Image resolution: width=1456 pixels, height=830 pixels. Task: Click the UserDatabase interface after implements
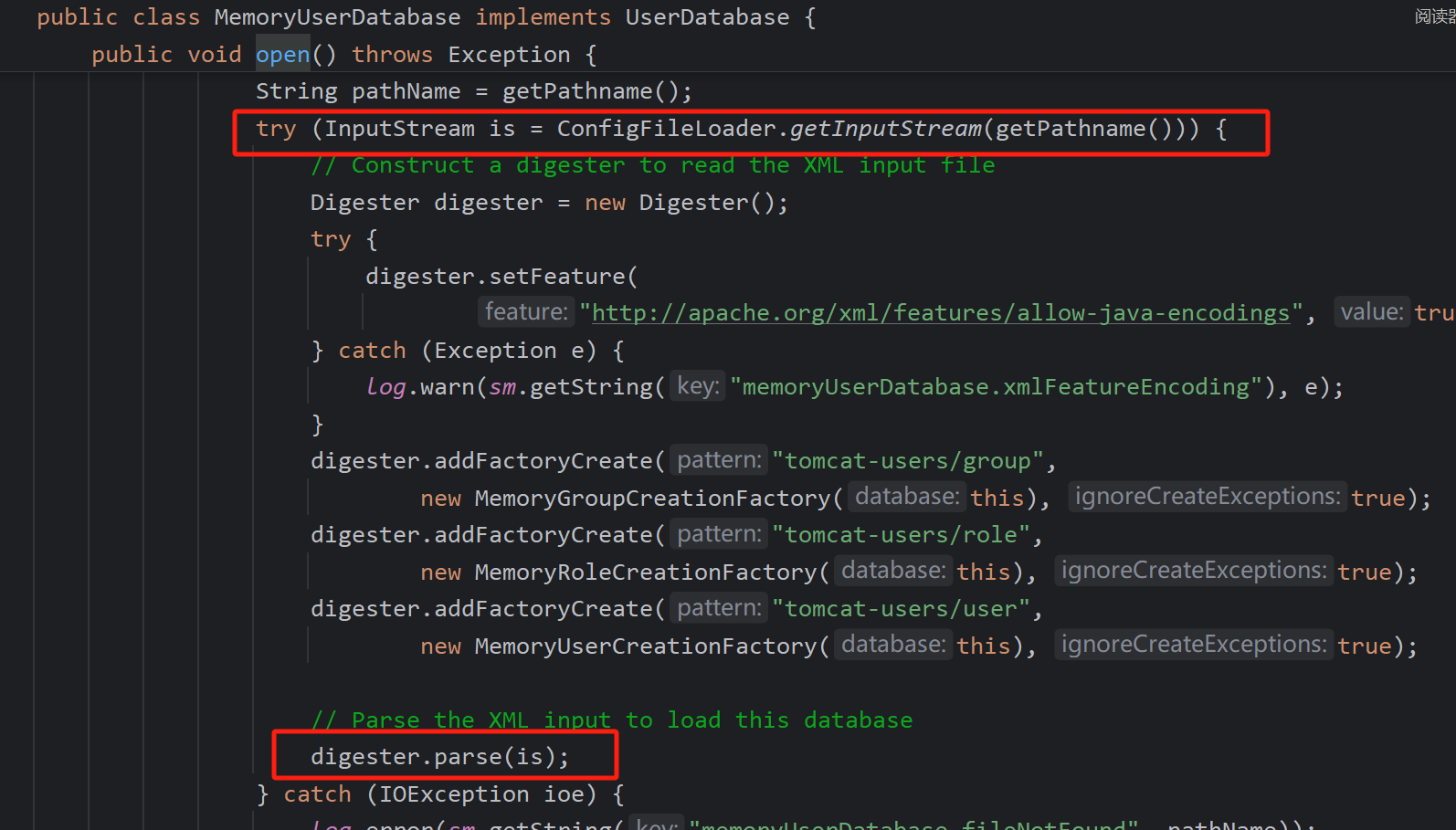[x=707, y=17]
